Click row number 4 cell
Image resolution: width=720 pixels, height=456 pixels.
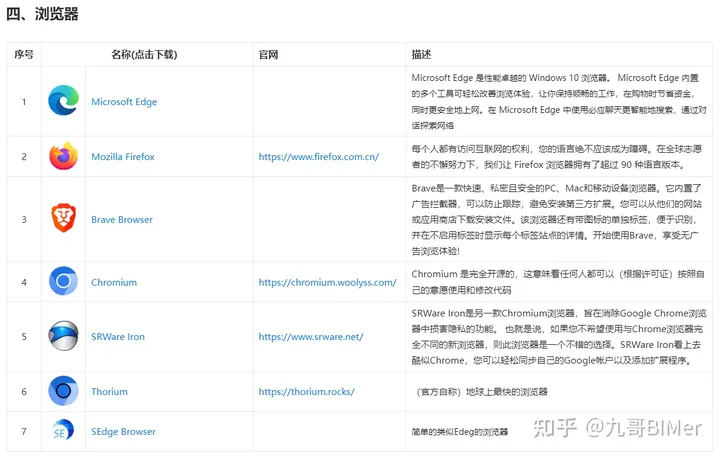point(24,282)
